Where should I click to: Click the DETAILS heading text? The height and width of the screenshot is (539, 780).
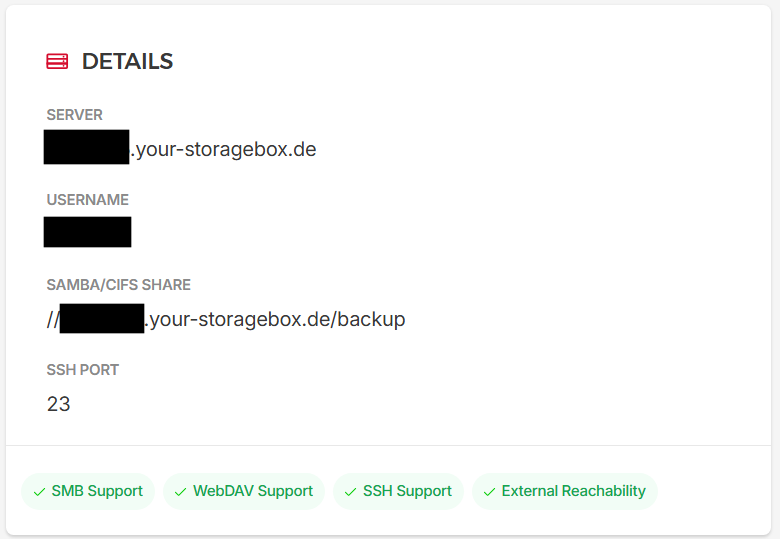pos(127,62)
